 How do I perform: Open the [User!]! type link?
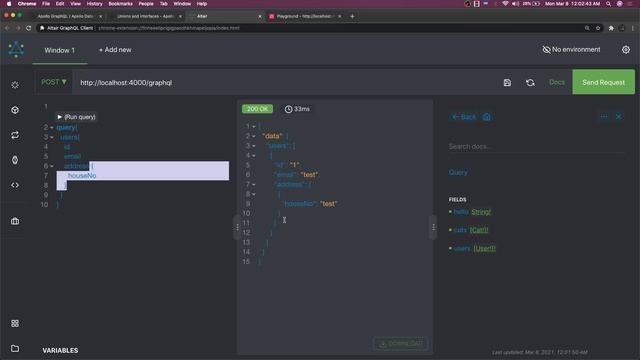click(484, 248)
